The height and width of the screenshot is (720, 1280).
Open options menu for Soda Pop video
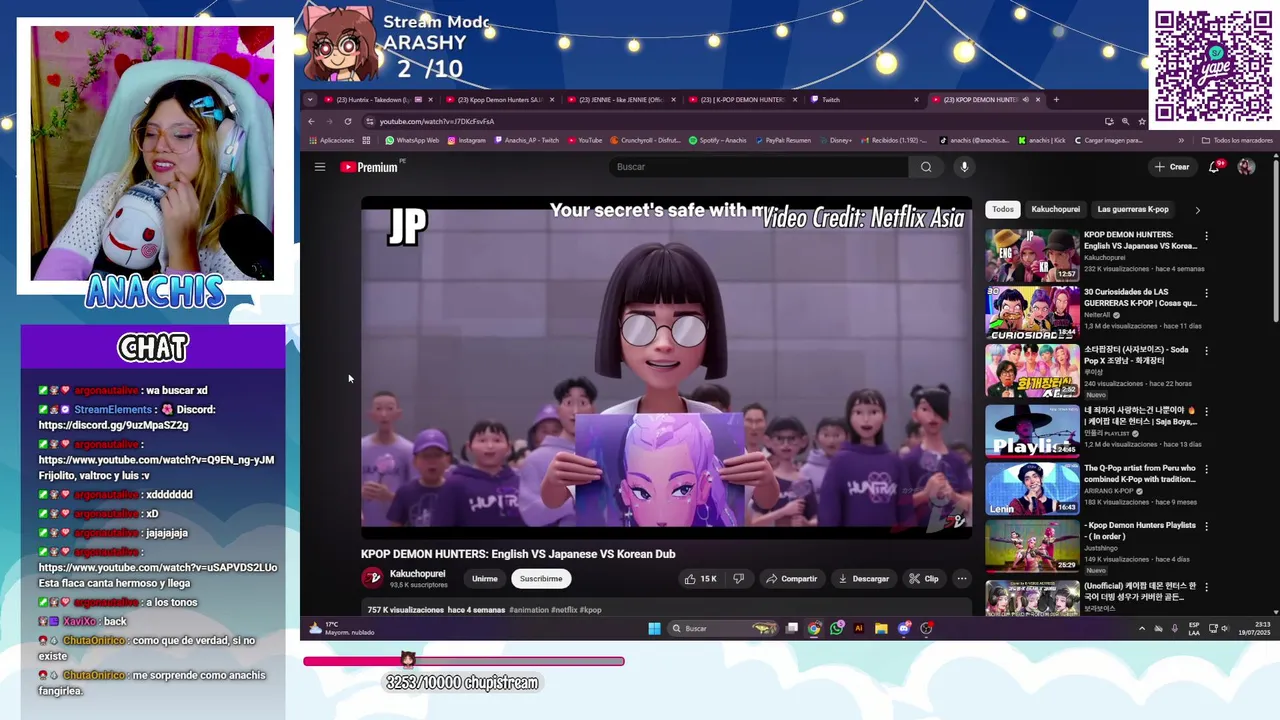(1206, 351)
